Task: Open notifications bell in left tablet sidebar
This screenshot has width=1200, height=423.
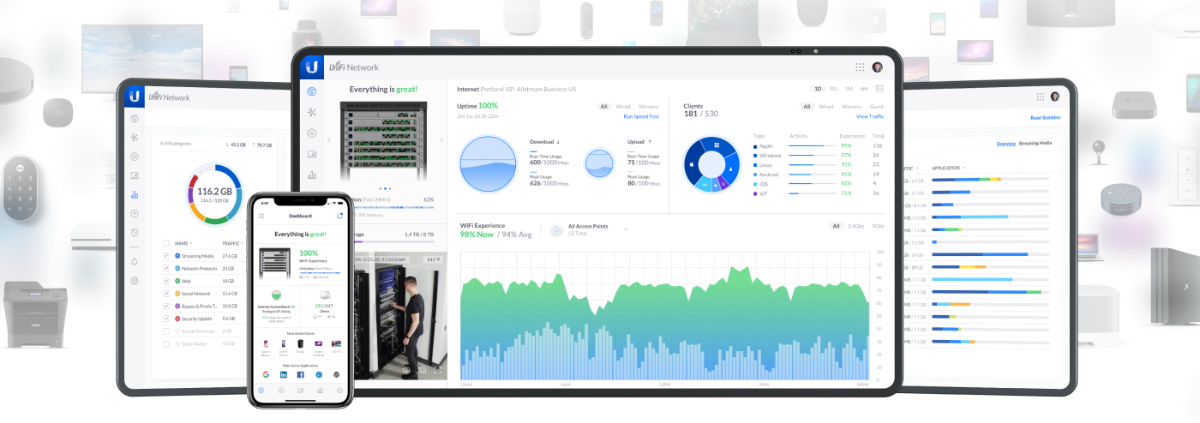Action: point(134,262)
